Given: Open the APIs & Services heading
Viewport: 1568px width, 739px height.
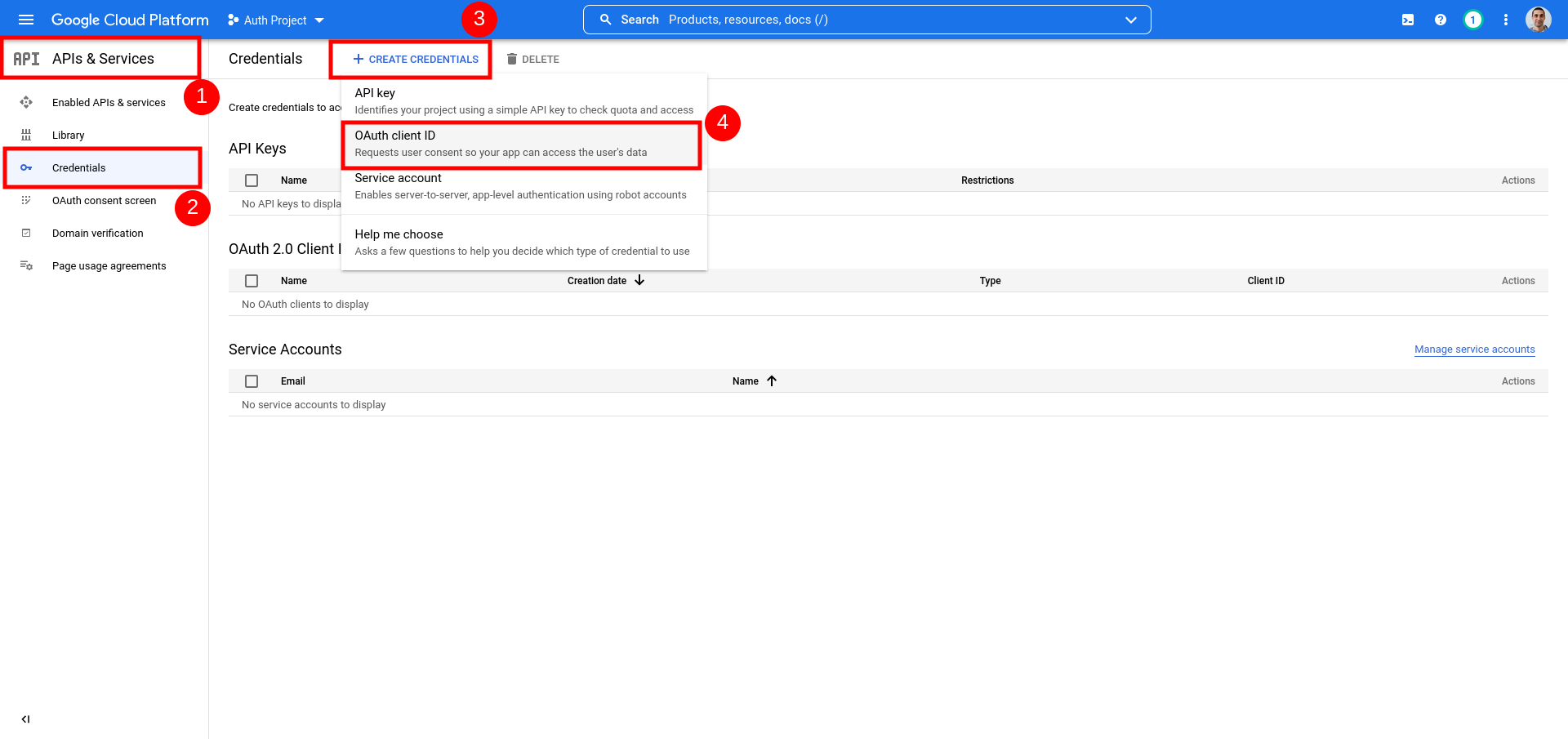Looking at the screenshot, I should [x=103, y=59].
